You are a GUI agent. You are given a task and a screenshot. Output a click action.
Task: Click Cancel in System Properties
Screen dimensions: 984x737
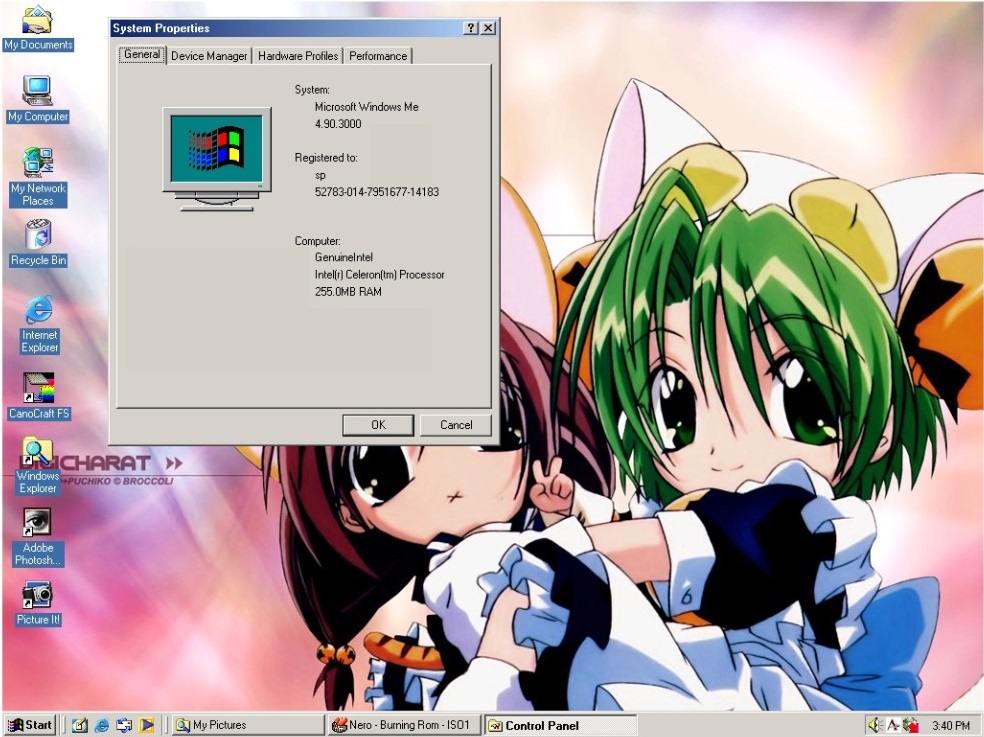coord(456,425)
